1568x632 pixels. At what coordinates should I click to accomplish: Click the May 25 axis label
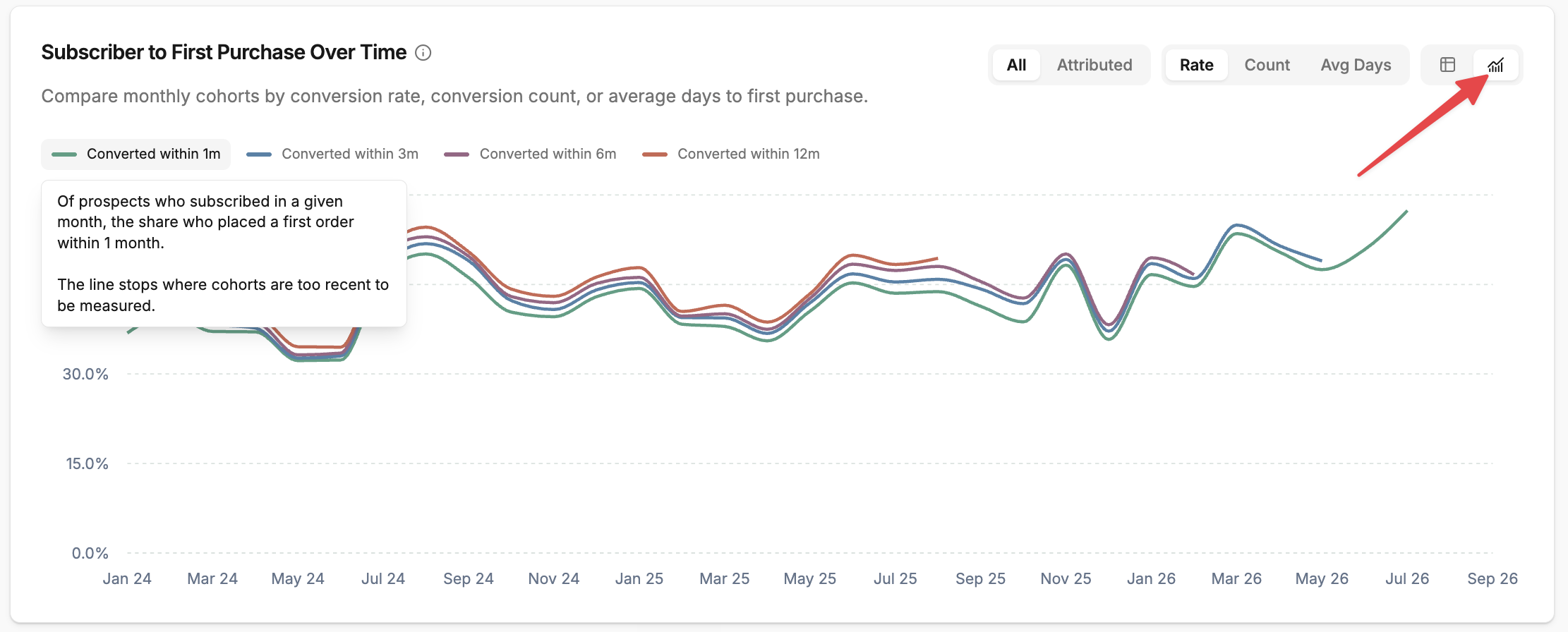coord(809,578)
